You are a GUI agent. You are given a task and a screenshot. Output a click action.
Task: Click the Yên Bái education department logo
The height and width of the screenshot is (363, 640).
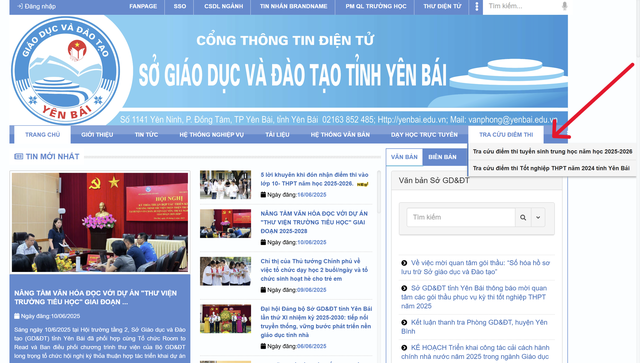(65, 70)
